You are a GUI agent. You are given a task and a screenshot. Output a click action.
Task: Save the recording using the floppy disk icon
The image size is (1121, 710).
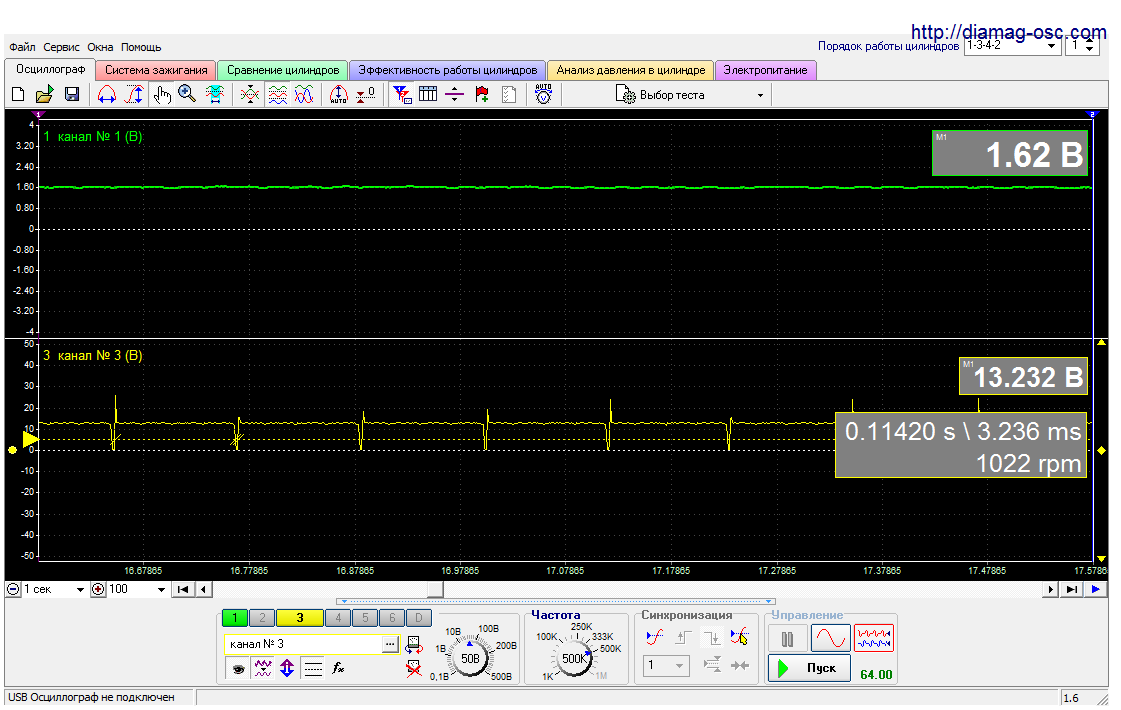[x=71, y=94]
